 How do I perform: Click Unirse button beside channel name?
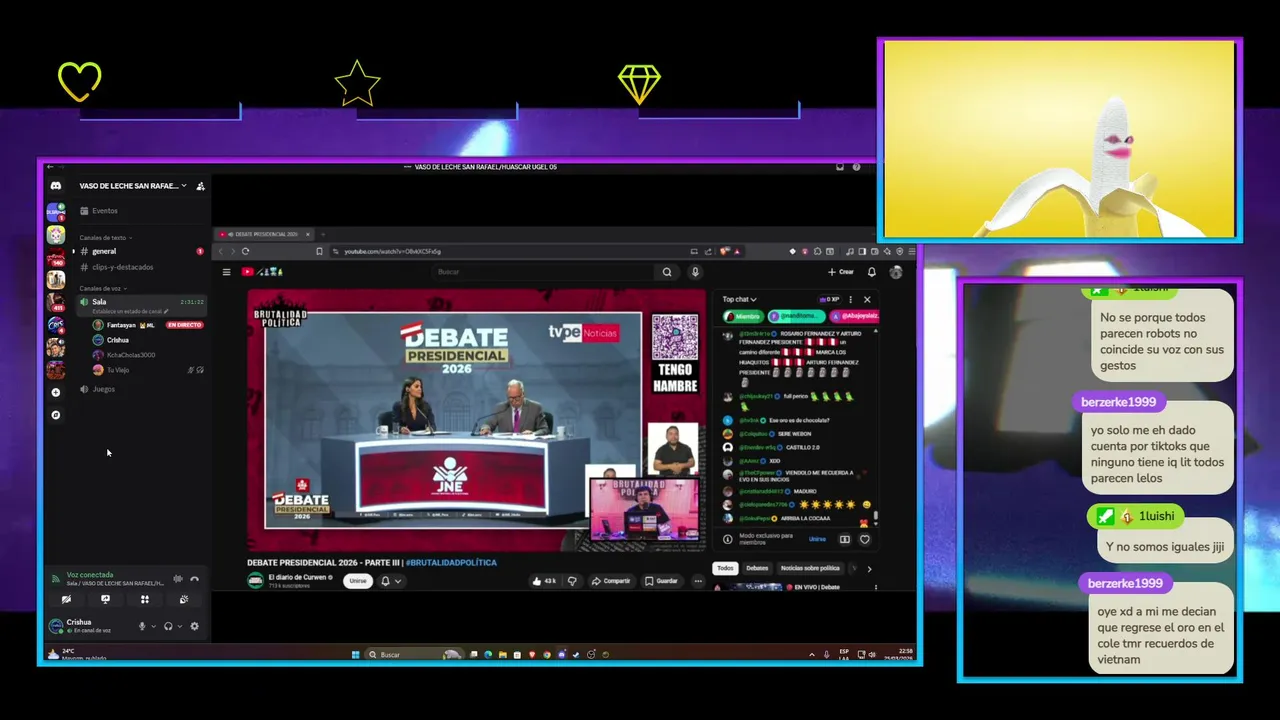click(358, 581)
